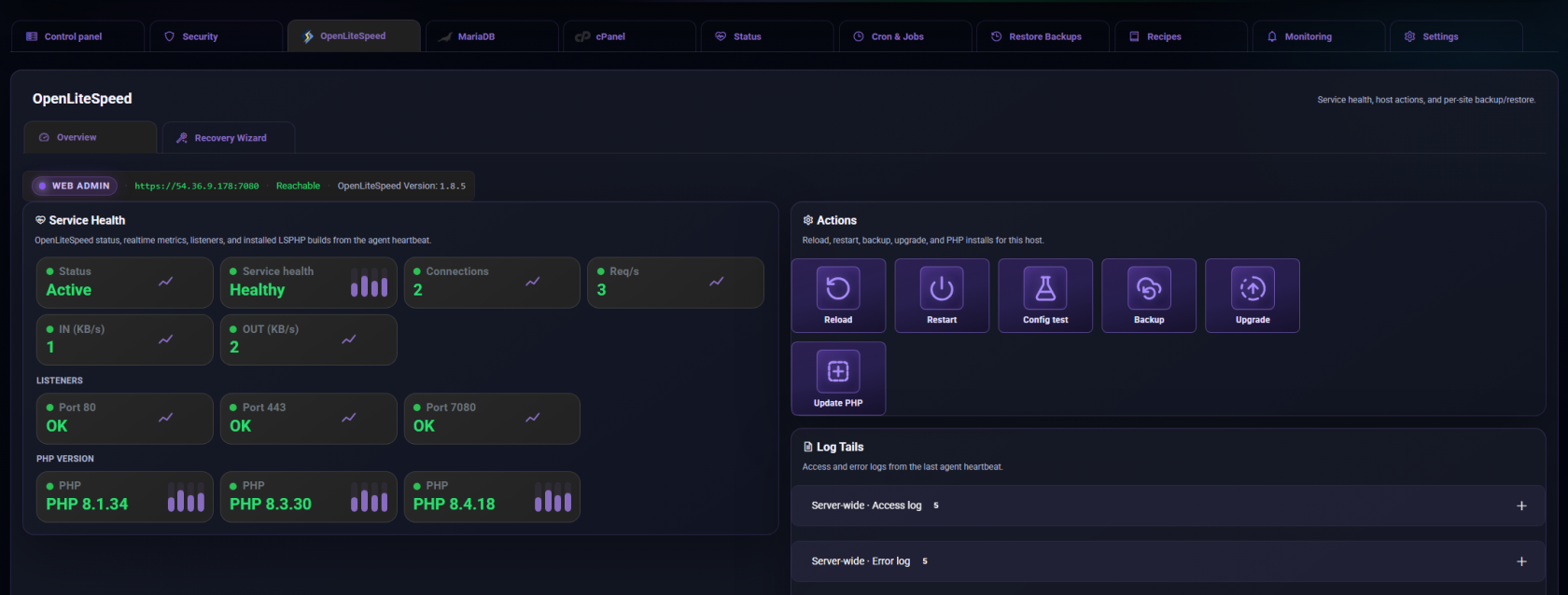Screen dimensions: 1568x595
Task: Expand the Server-wide Error log
Action: click(1168, 561)
